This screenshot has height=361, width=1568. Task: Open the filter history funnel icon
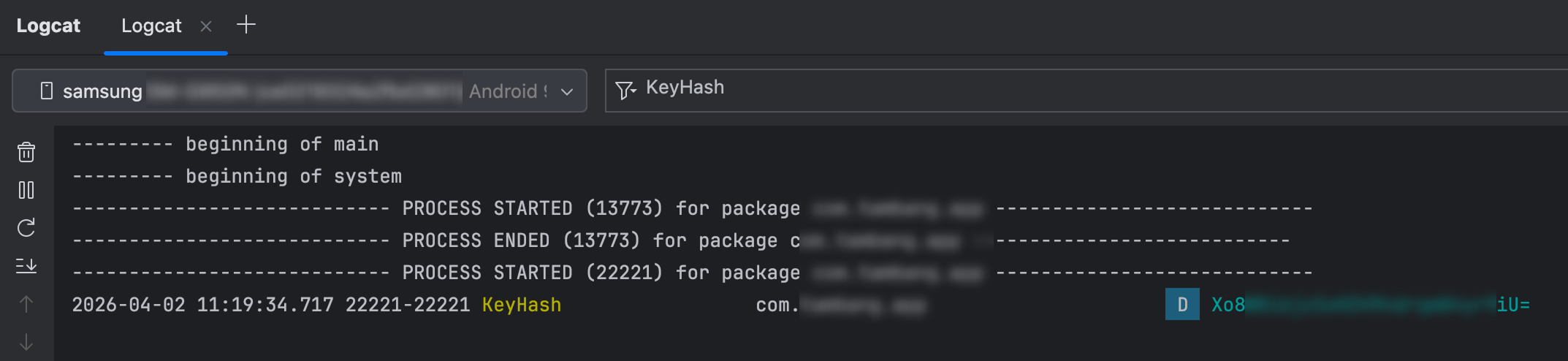(x=625, y=90)
